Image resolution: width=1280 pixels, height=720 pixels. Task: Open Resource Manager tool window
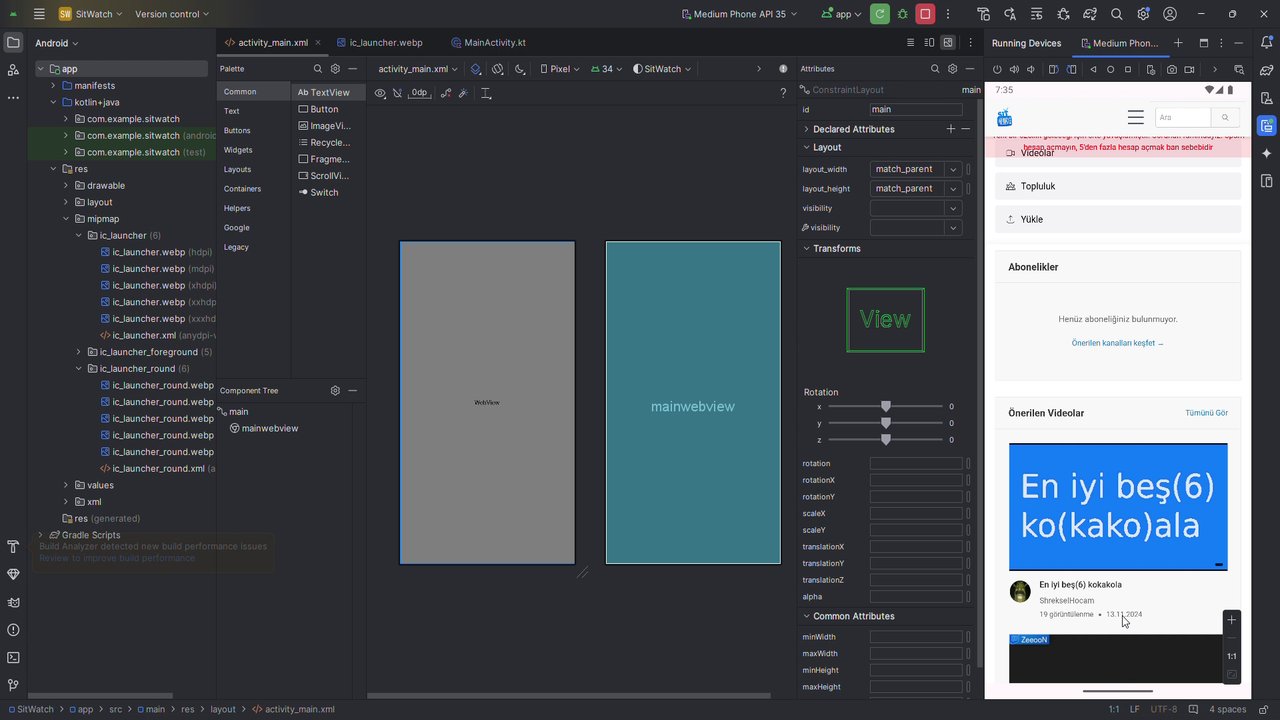13,69
